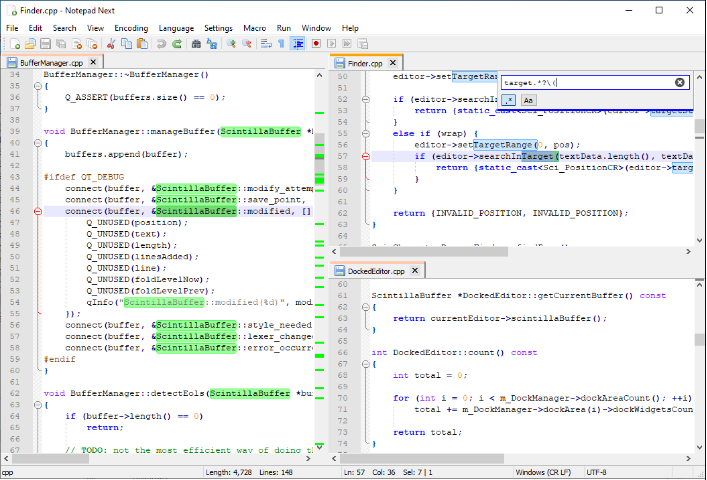Collapse the fold at line 62 in DockedEditor.cpp
The image size is (707, 480).
coord(366,307)
